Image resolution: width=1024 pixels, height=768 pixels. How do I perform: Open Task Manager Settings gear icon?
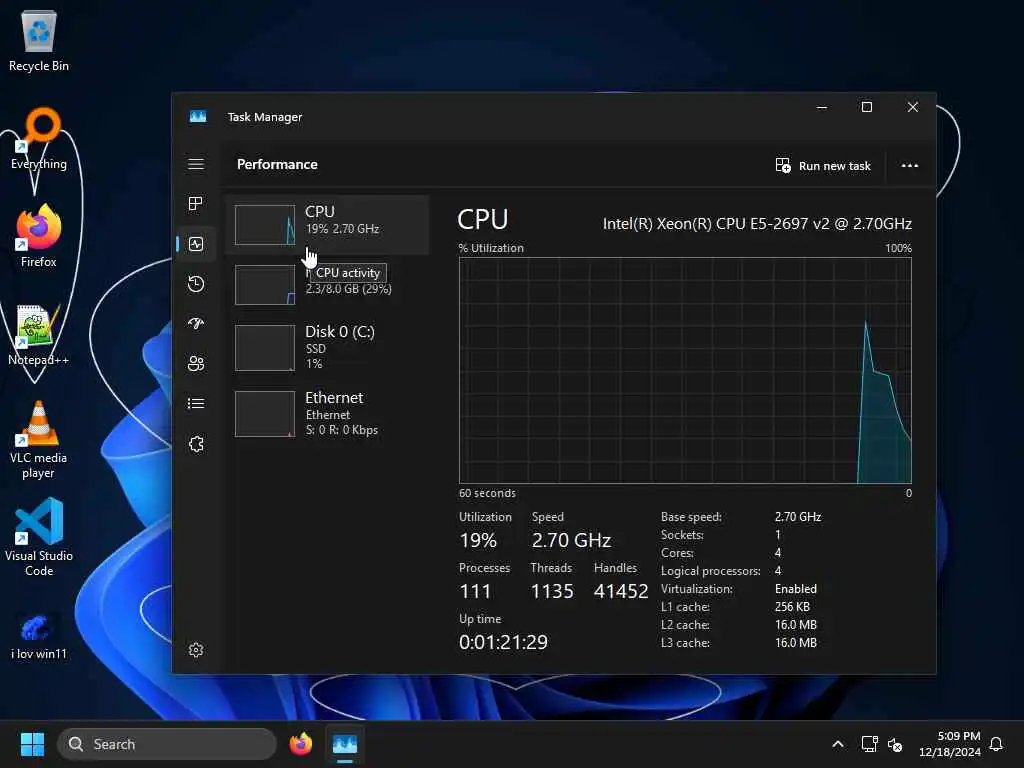[x=196, y=650]
